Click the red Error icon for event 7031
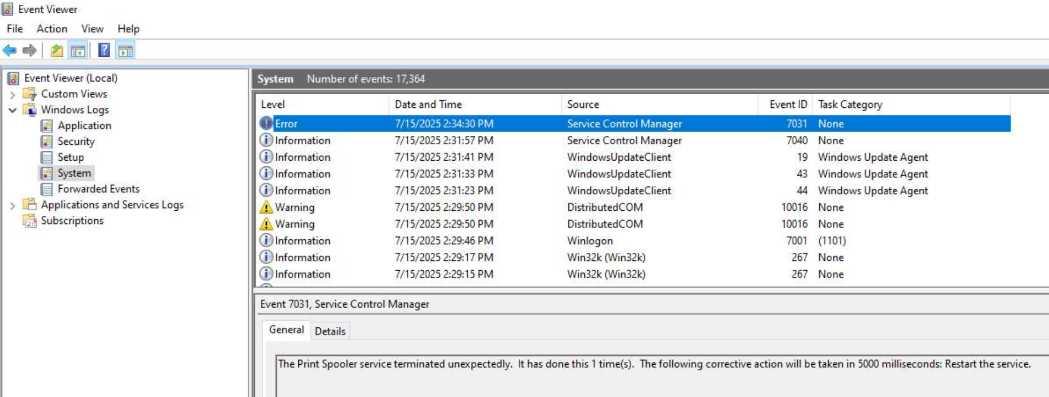The width and height of the screenshot is (1049, 397). pyautogui.click(x=266, y=123)
